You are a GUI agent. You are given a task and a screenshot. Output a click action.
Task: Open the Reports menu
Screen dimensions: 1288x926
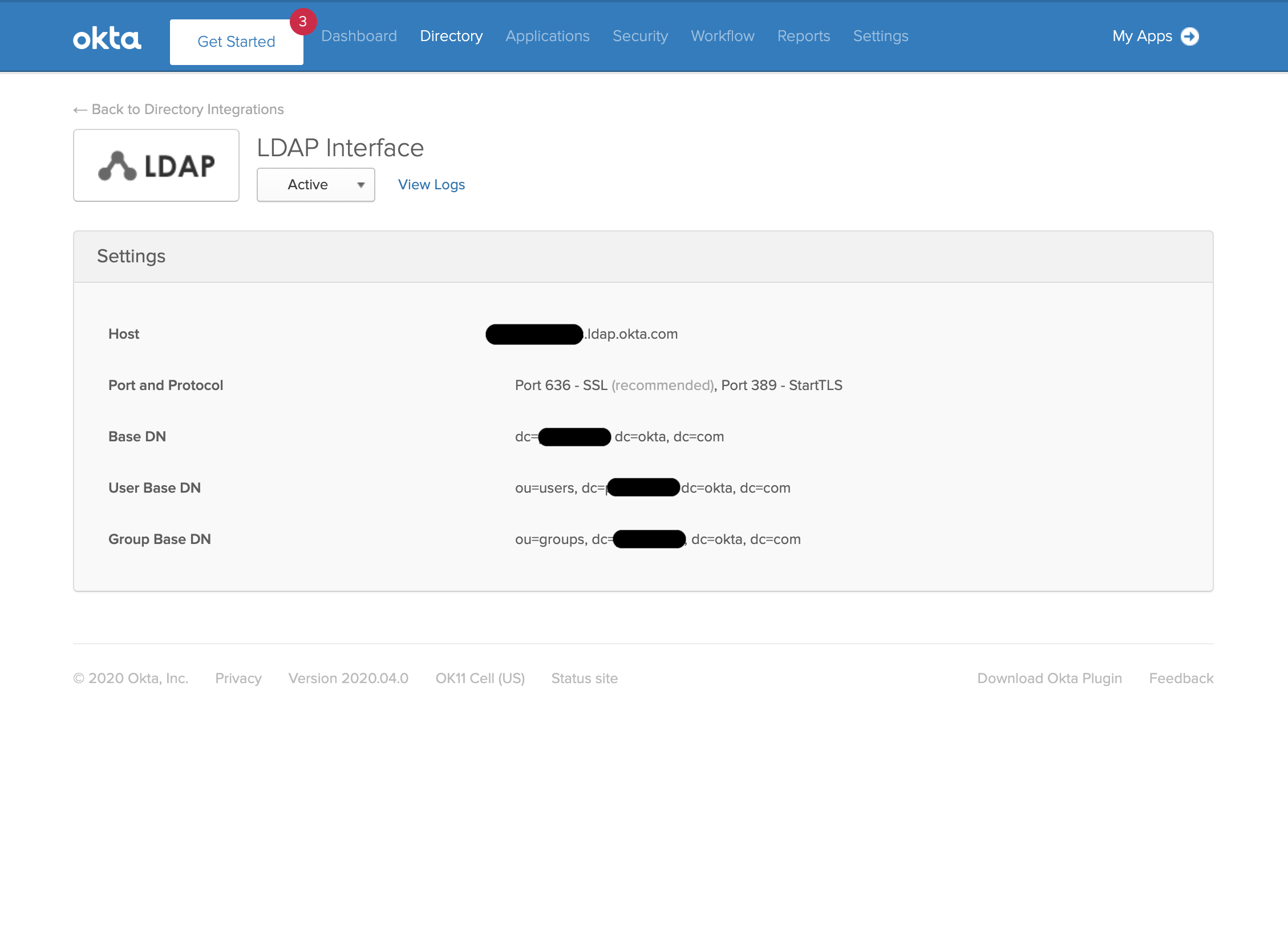(x=804, y=36)
